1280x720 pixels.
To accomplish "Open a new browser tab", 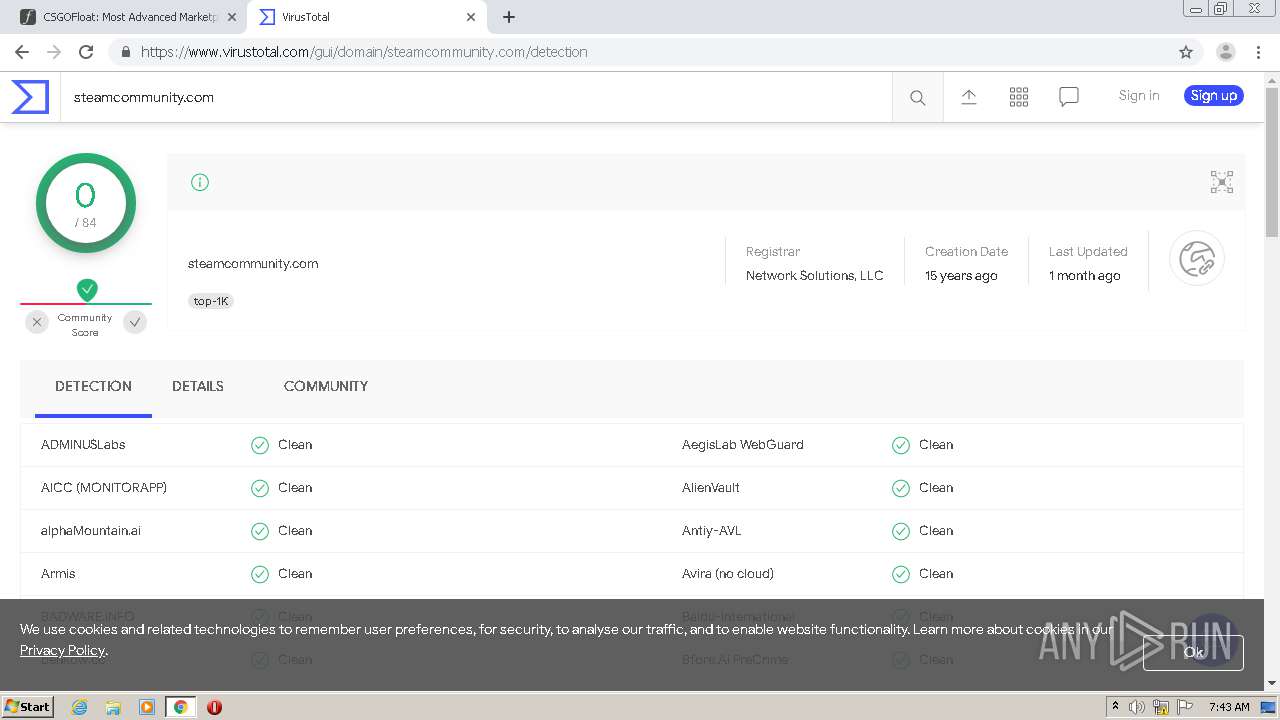I will pos(508,17).
